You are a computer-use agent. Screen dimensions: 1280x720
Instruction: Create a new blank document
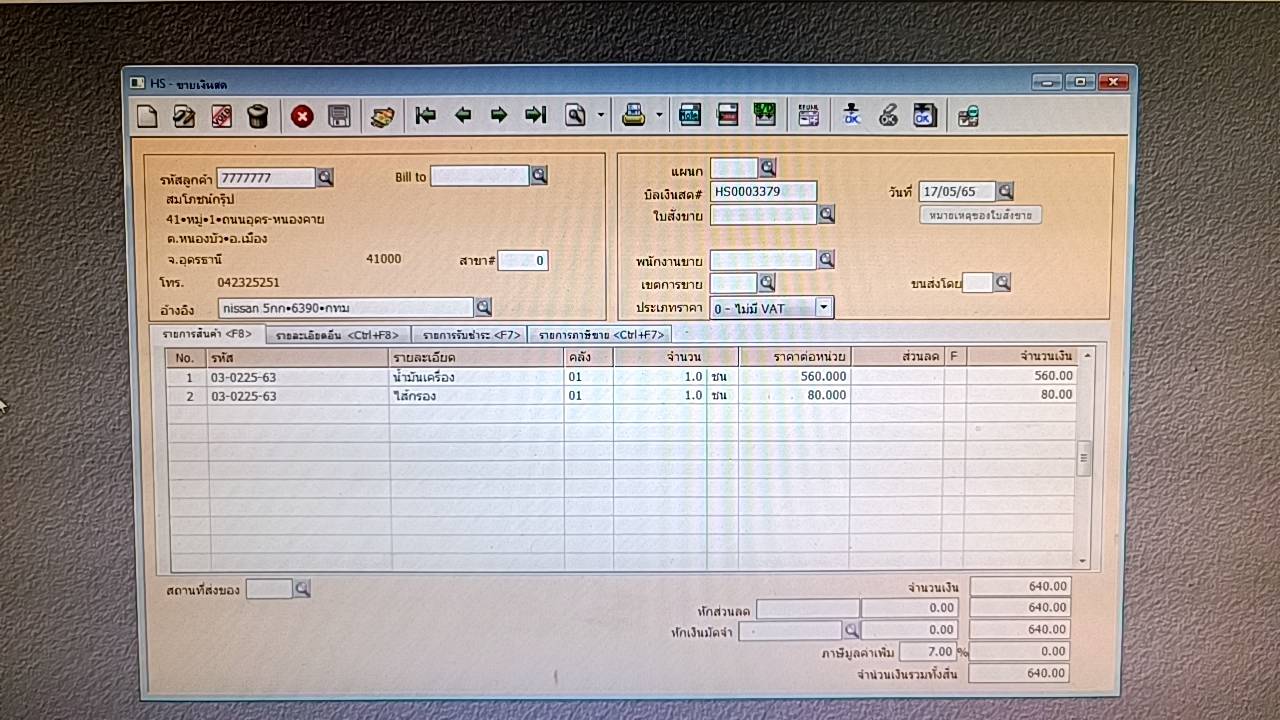pos(147,116)
